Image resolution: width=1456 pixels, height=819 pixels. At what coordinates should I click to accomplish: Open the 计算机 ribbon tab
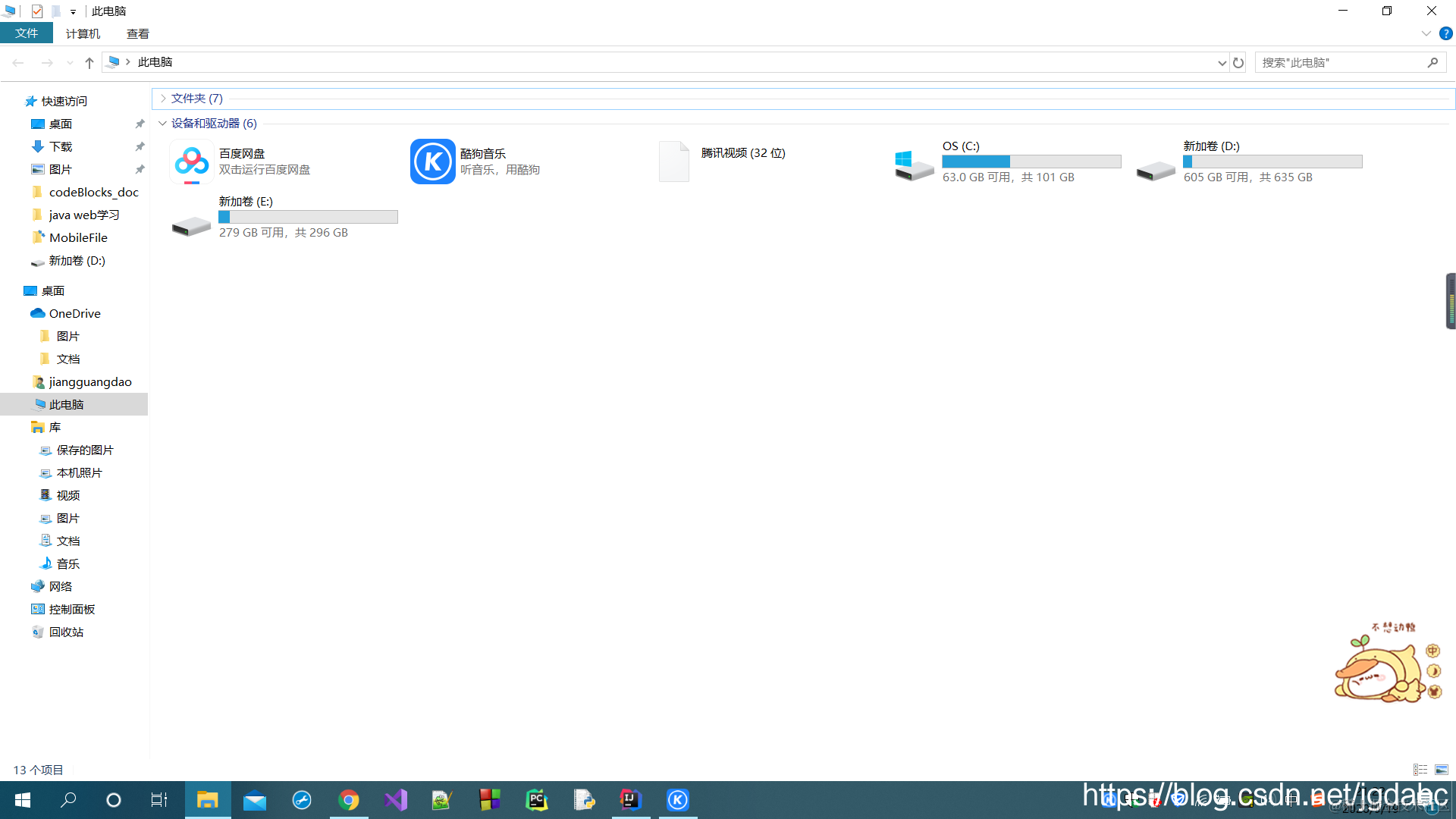pos(83,33)
